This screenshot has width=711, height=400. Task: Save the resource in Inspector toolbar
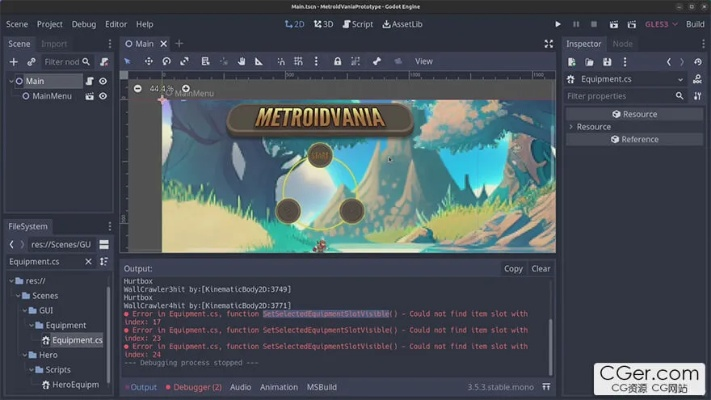pyautogui.click(x=607, y=62)
